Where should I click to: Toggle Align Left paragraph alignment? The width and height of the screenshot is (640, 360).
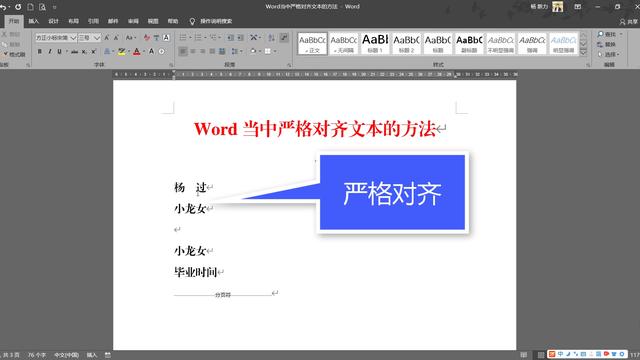pos(183,51)
